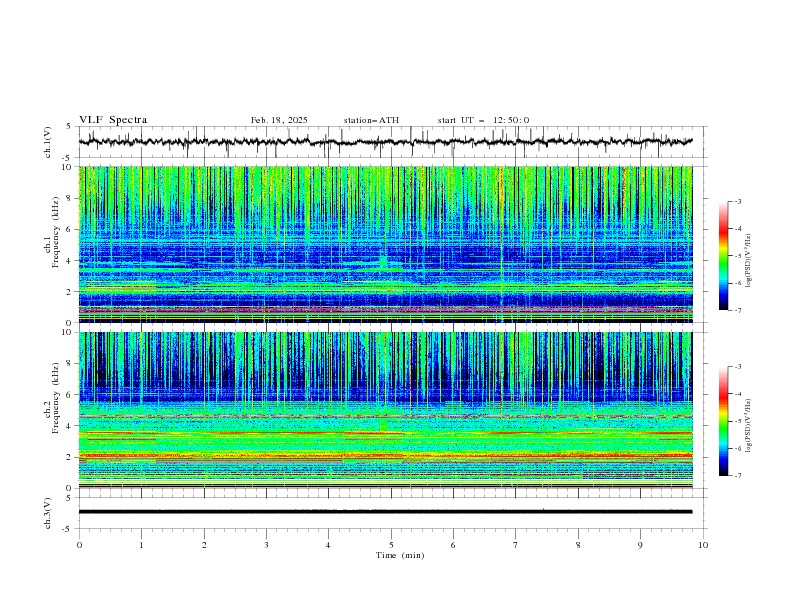Viewport: 792px width, 612px height.
Task: Click time axis tick label "3"
Action: tap(266, 545)
